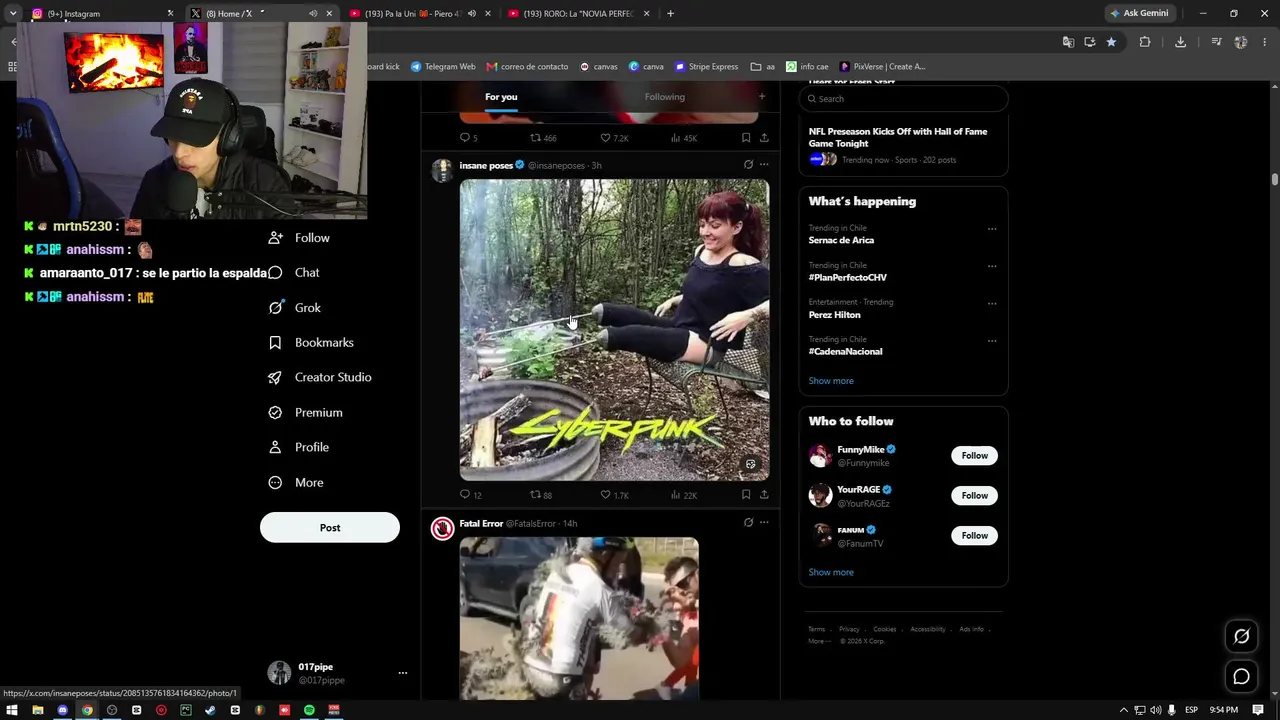Viewport: 1280px width, 720px height.
Task: Click the image edit icon on Cyberpunk photo
Action: (x=751, y=464)
